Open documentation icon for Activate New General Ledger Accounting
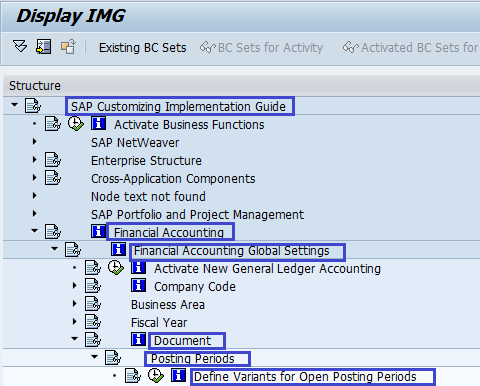The height and width of the screenshot is (386, 480). [93, 268]
